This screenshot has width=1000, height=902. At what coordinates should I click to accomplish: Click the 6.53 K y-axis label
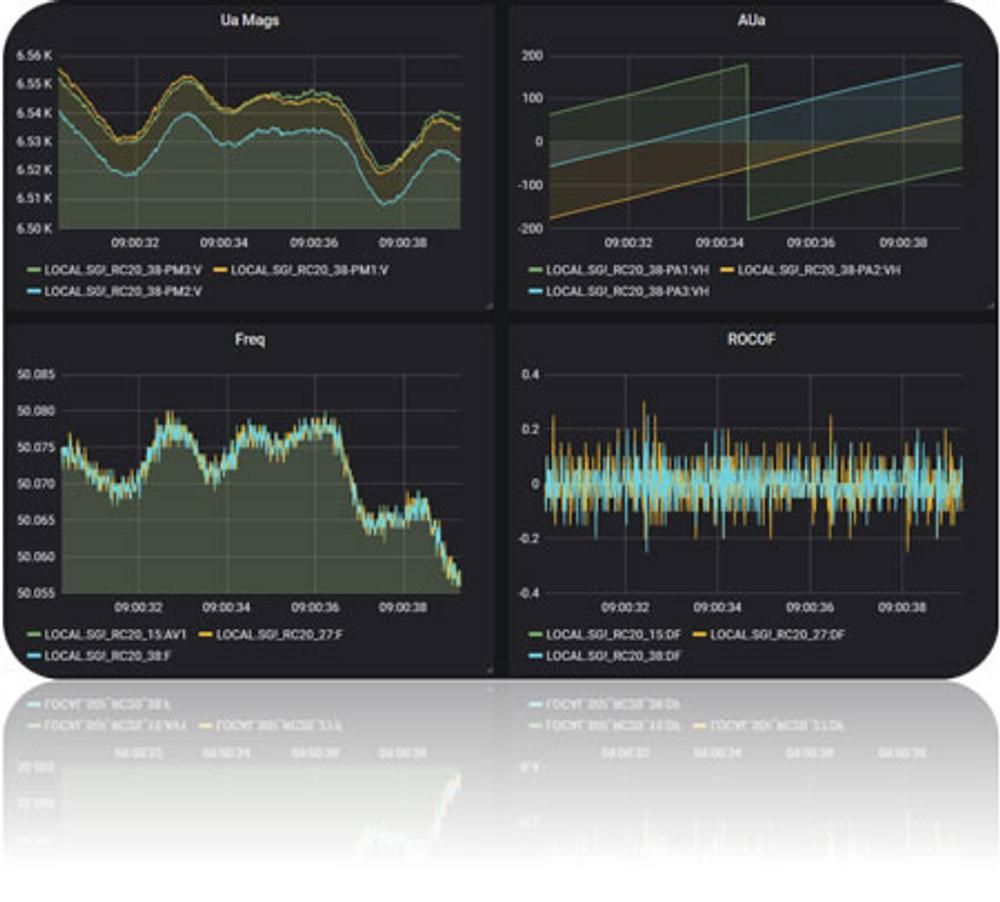coord(34,141)
